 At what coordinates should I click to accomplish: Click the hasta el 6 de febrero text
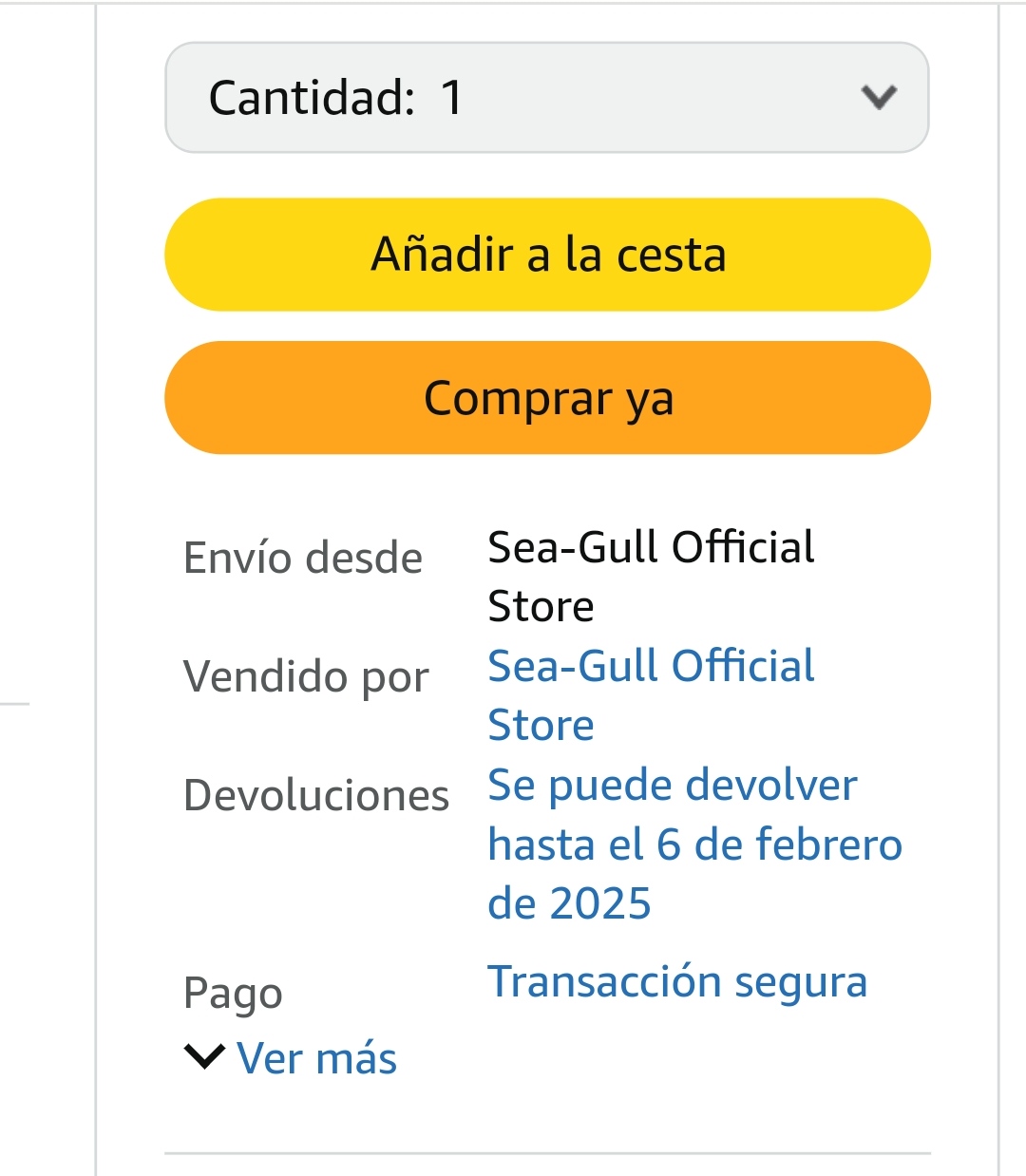(x=694, y=844)
